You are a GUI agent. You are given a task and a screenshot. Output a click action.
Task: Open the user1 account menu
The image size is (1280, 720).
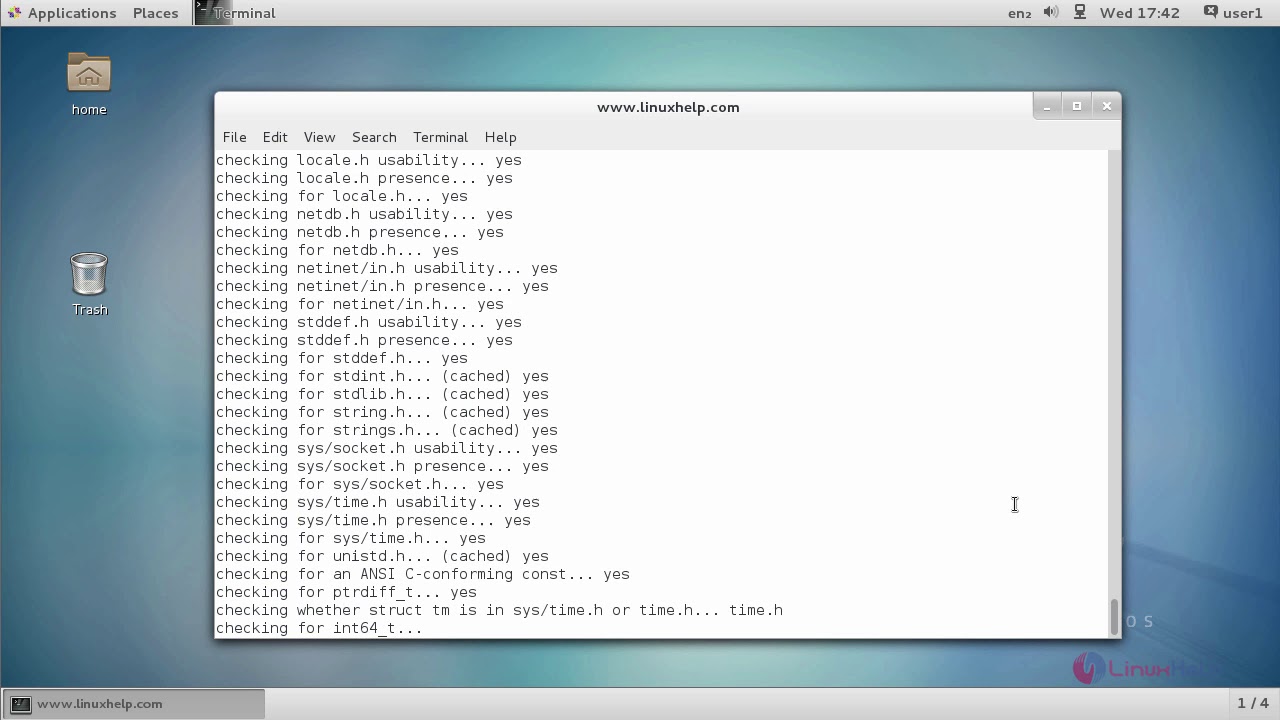pyautogui.click(x=1233, y=13)
